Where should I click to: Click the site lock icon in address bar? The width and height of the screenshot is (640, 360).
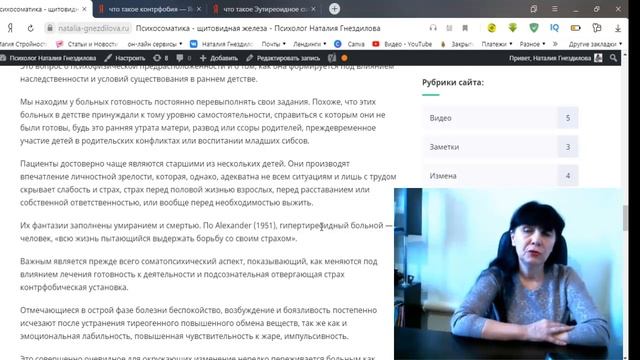50,28
